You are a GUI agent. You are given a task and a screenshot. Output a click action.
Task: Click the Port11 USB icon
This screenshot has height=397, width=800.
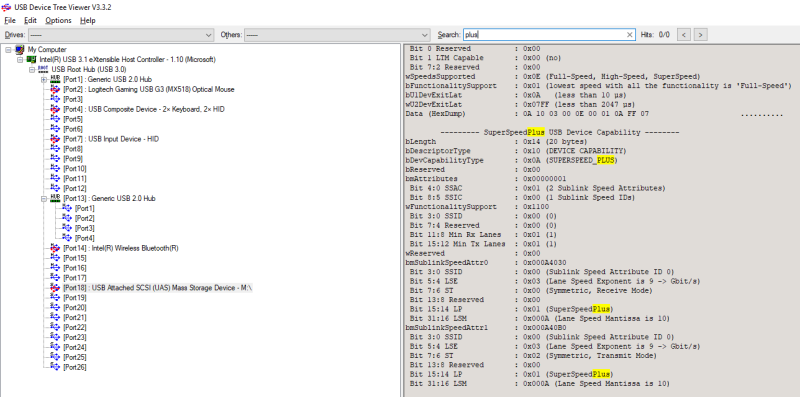click(x=55, y=178)
